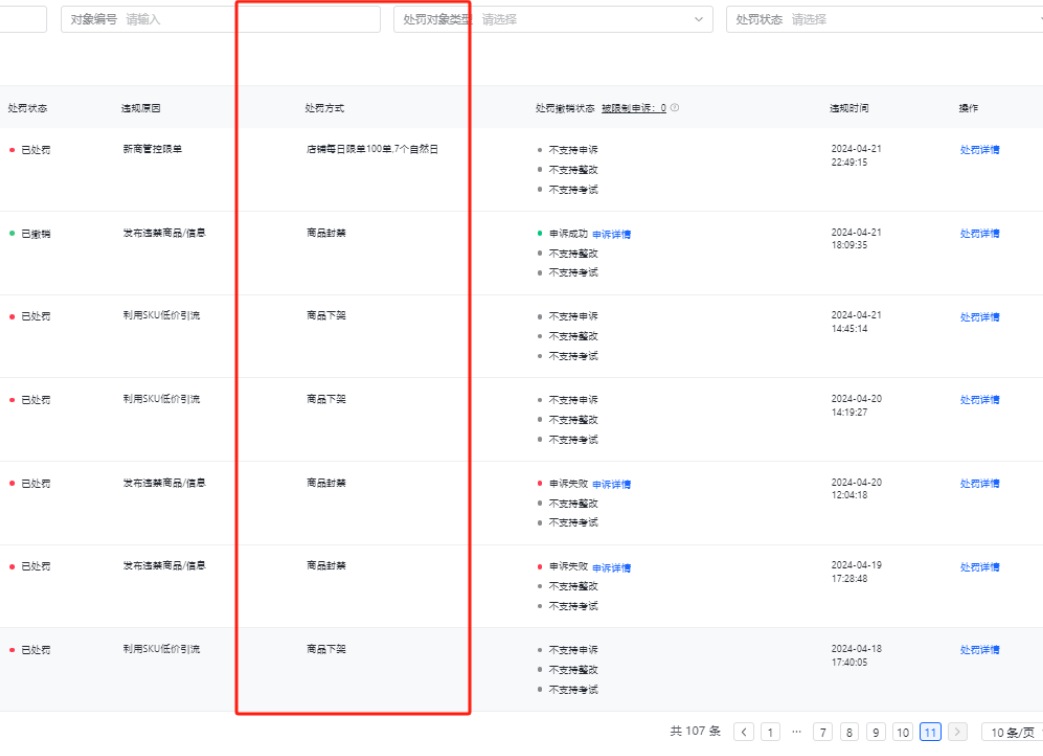Click the next page arrow in pagination
The image size is (1043, 756).
coord(957,732)
